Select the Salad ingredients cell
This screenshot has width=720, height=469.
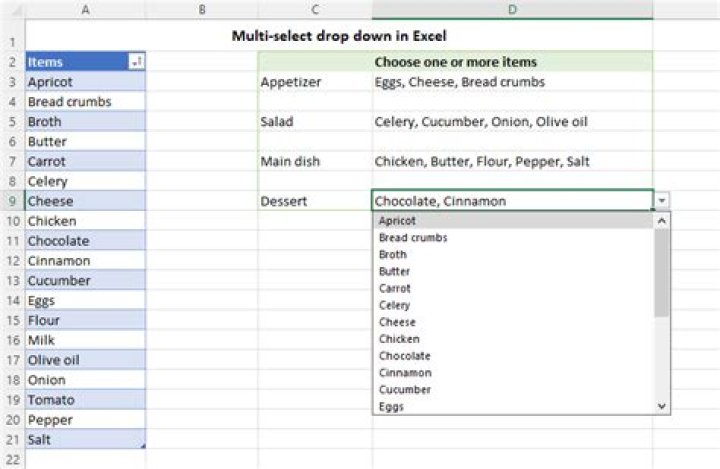tap(510, 122)
